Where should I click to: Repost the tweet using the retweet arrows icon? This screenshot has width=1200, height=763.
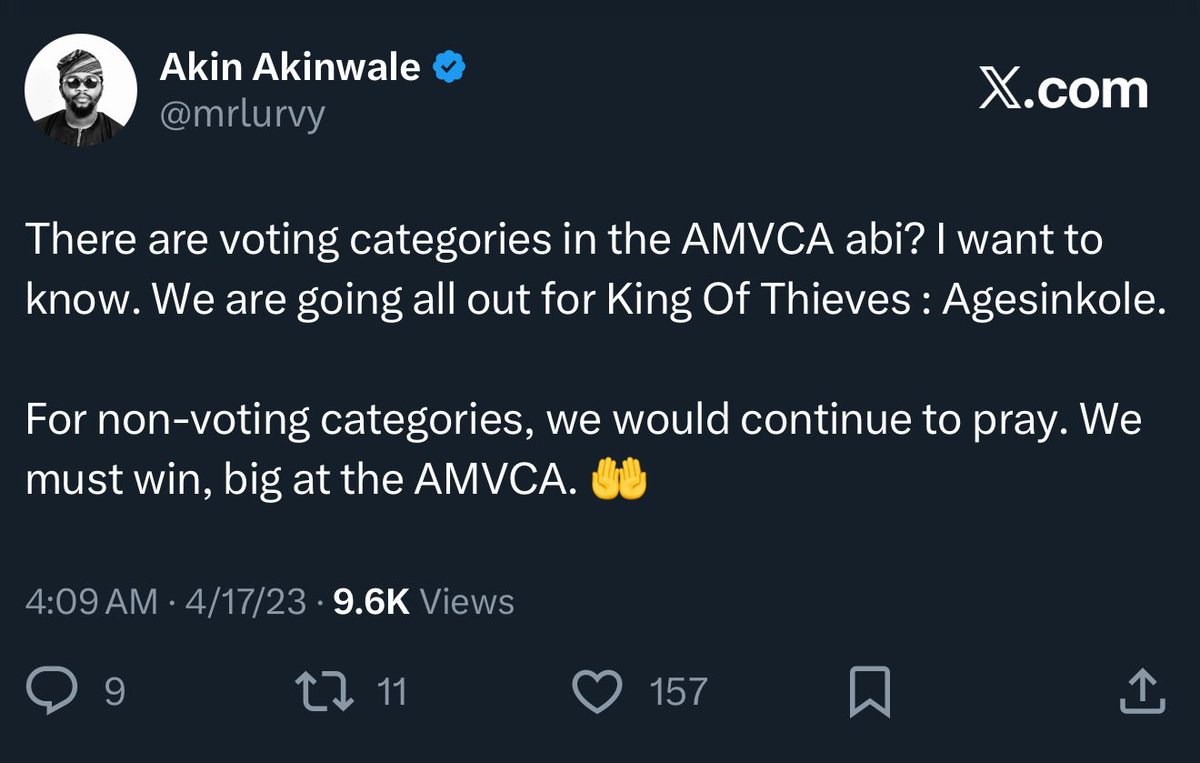(x=327, y=691)
